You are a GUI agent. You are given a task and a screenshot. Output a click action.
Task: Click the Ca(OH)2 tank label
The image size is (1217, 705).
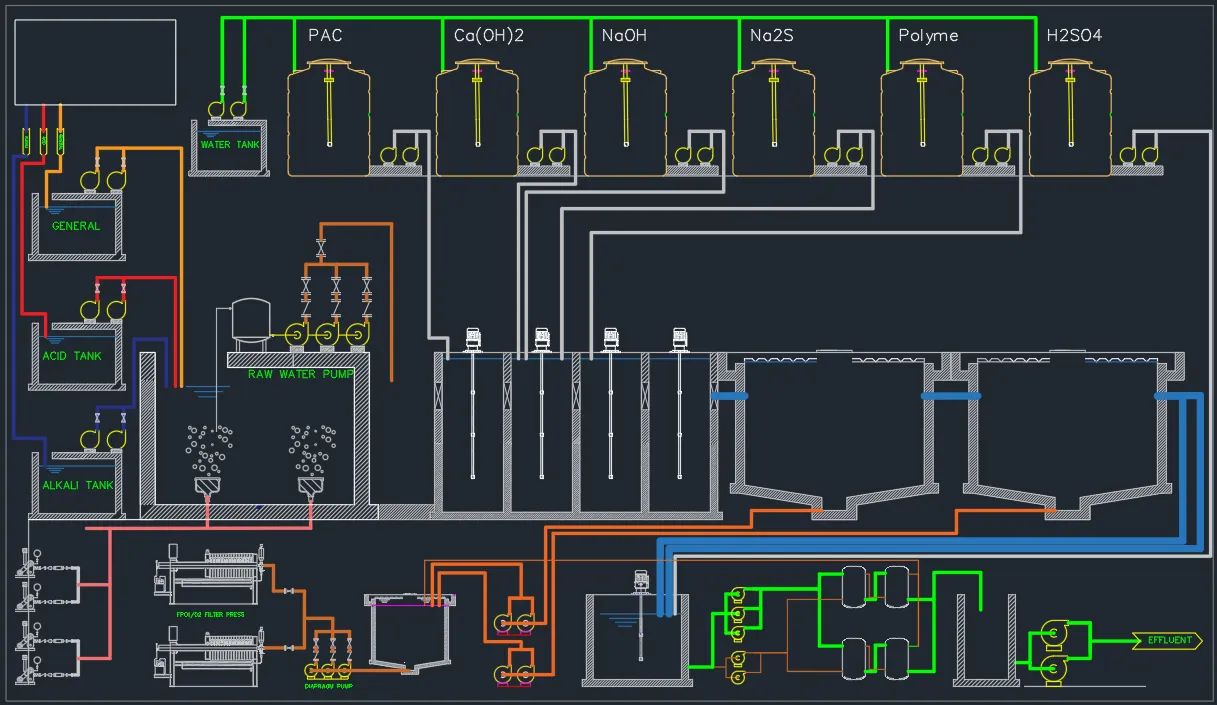[489, 36]
